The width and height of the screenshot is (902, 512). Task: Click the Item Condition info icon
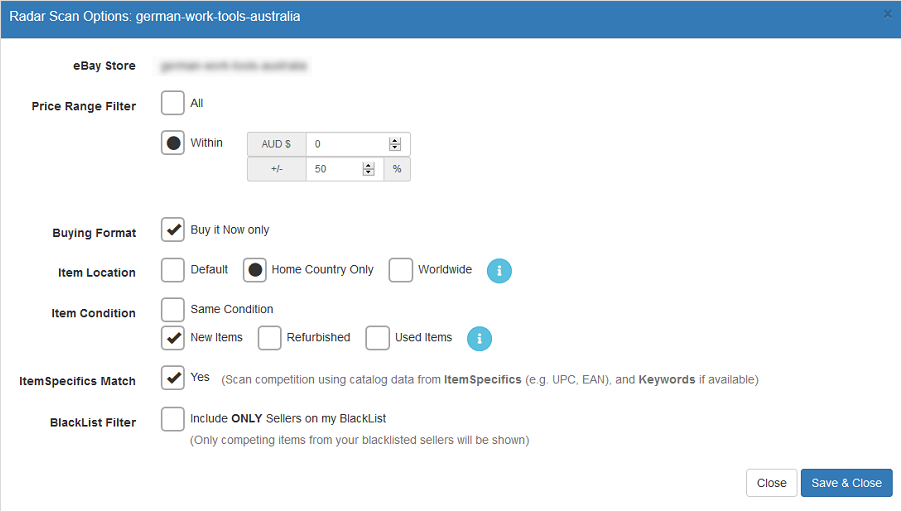[x=479, y=338]
